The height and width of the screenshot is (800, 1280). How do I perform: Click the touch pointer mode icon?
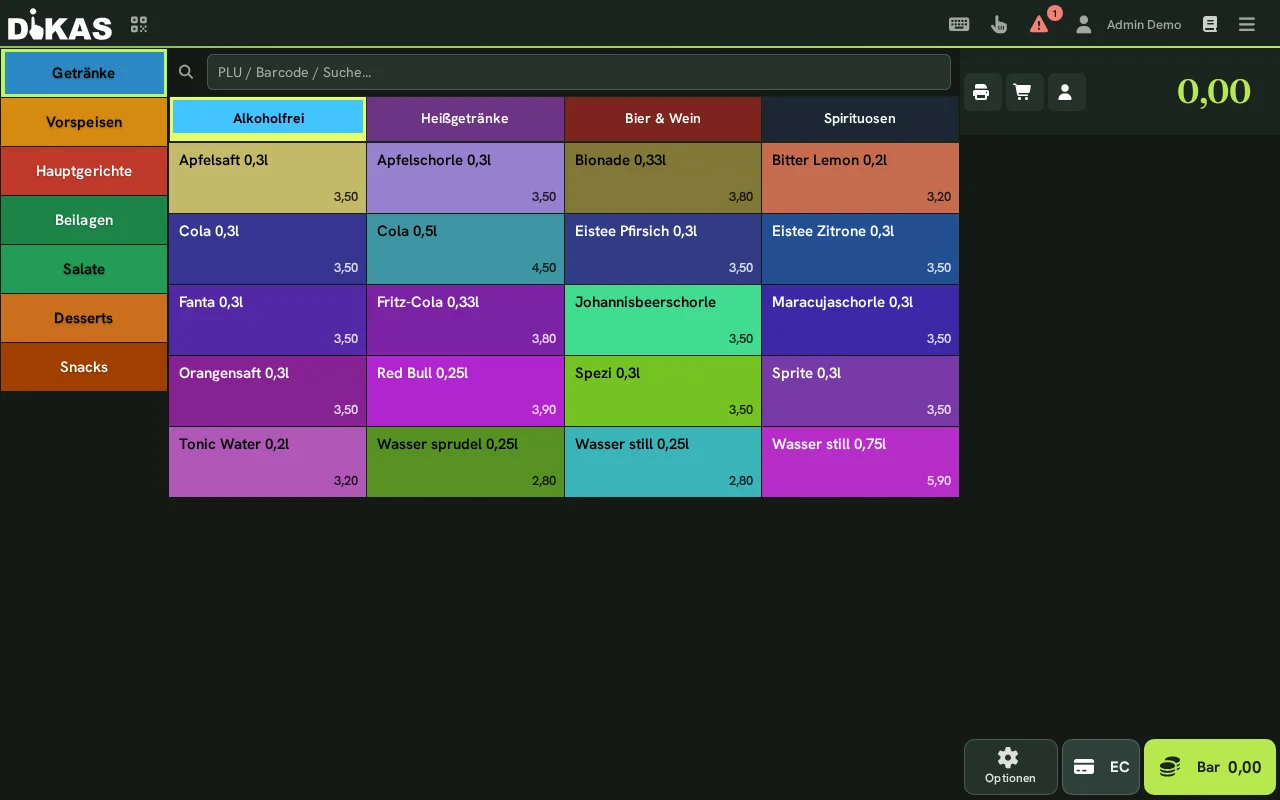(x=999, y=25)
